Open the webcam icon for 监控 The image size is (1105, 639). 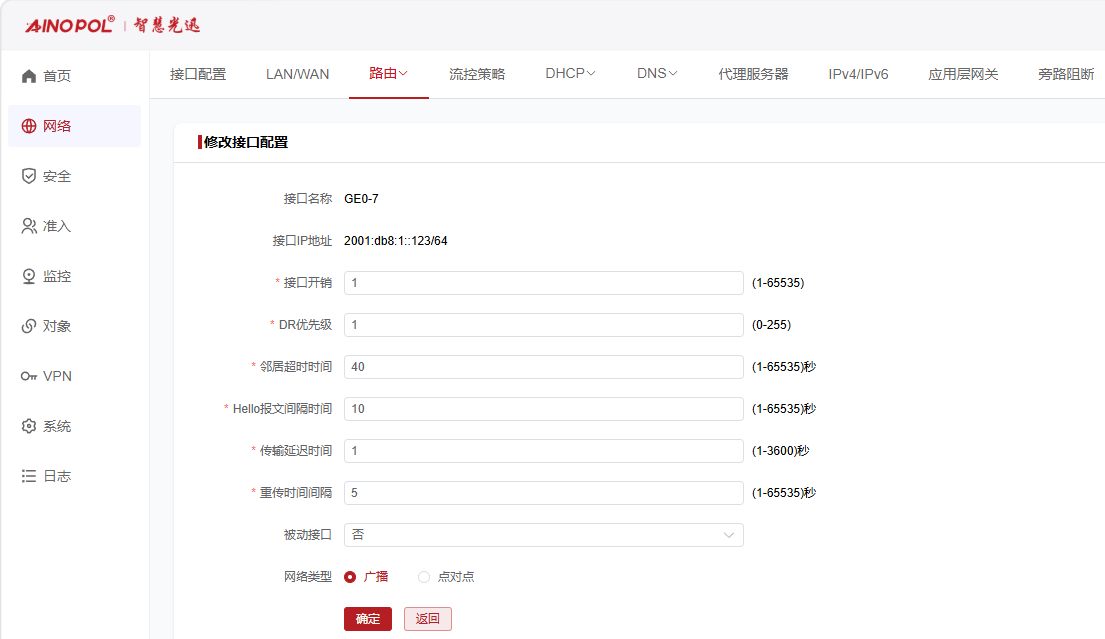coord(29,276)
